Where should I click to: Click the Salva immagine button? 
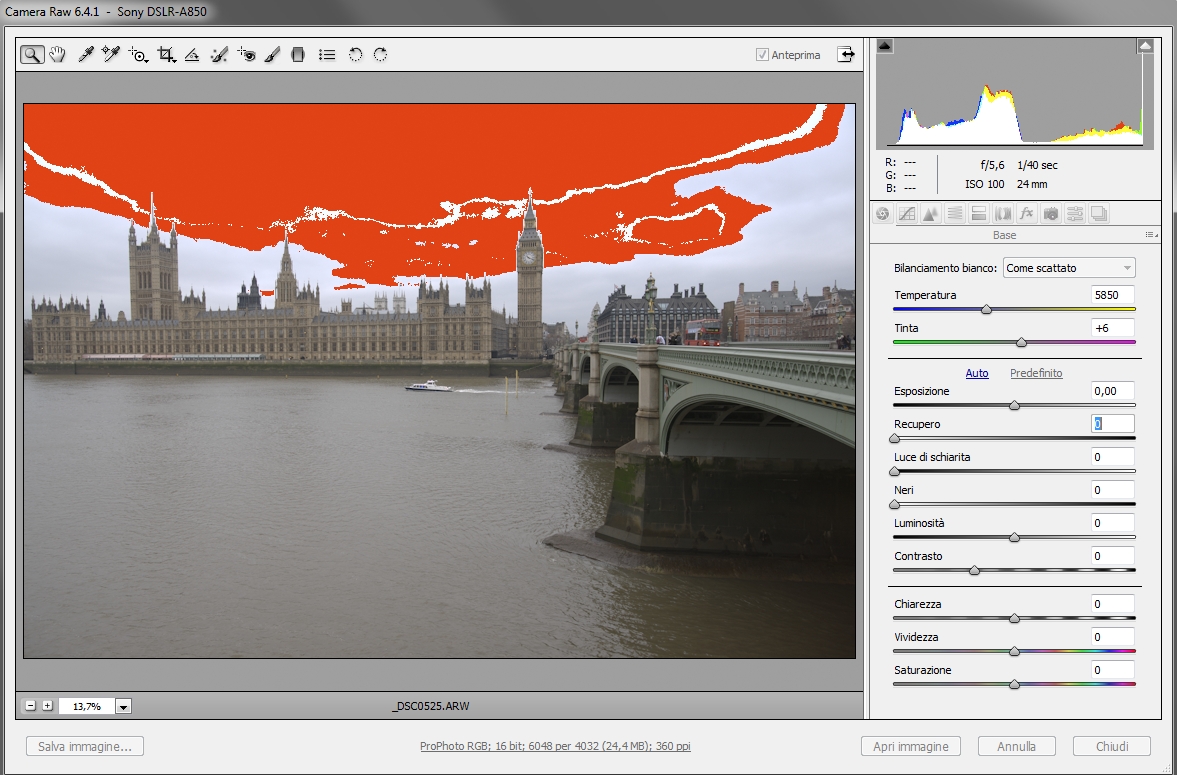pos(85,746)
